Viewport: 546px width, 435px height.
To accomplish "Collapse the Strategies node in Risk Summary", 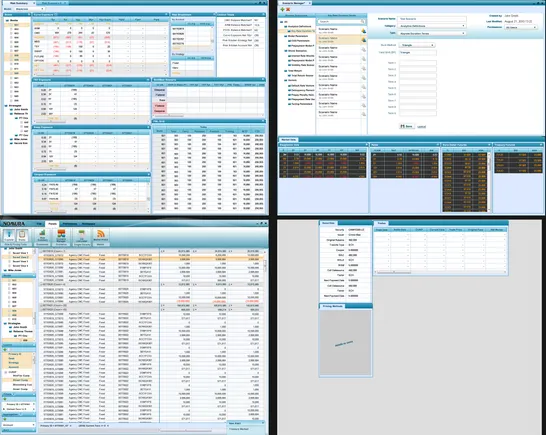I will [x=6, y=106].
